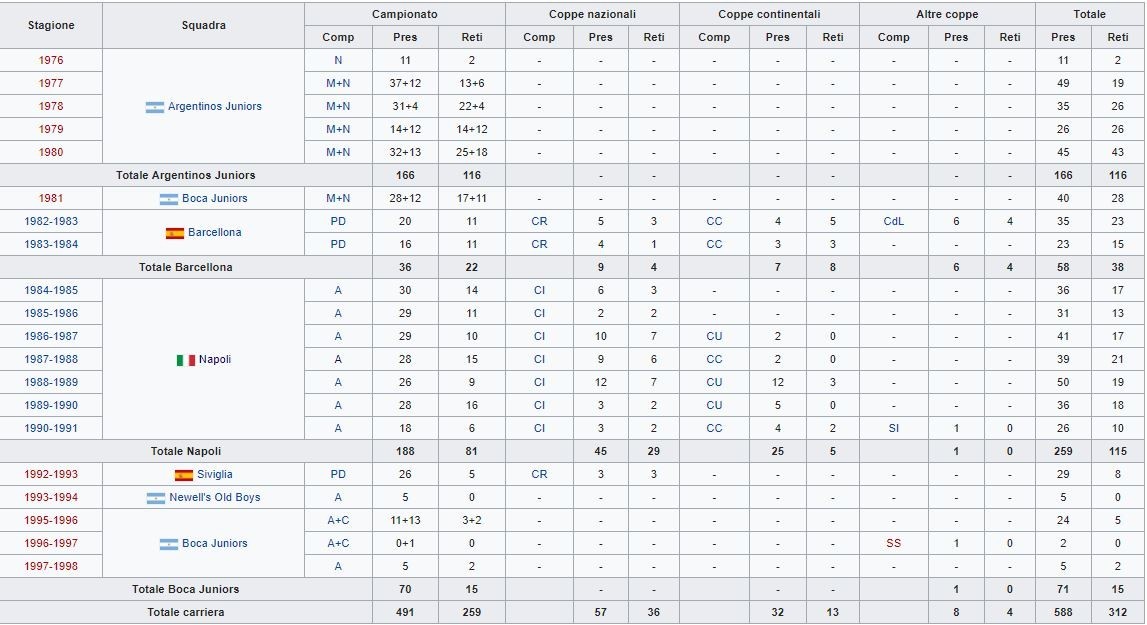Open the 1986-1987 season link
This screenshot has width=1147, height=625.
[51, 337]
